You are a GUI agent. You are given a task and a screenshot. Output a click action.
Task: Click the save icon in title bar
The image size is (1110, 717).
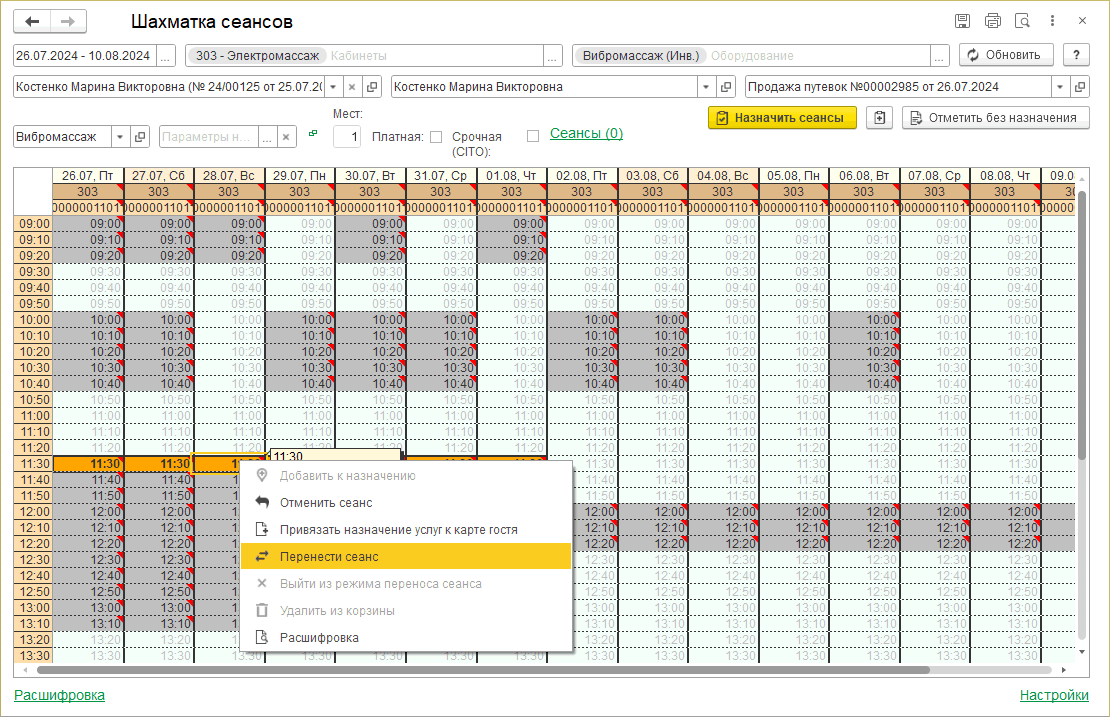coord(962,21)
